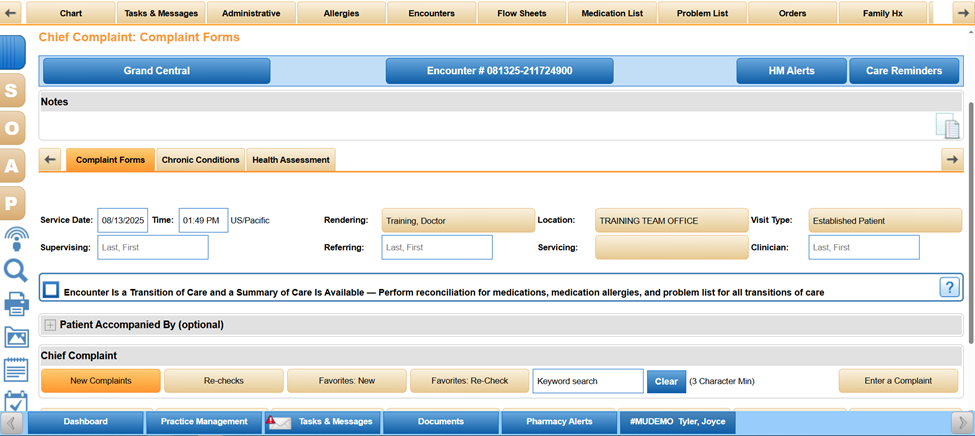
Task: Click the Grand Central button
Action: pos(156,71)
